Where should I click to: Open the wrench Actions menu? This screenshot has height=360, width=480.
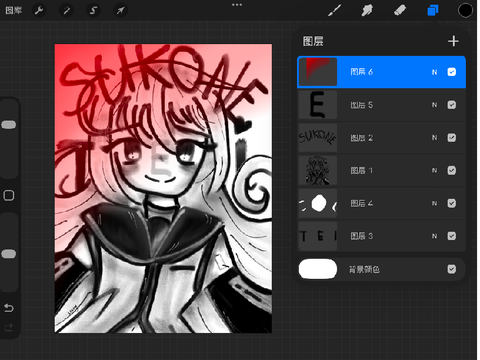click(39, 10)
